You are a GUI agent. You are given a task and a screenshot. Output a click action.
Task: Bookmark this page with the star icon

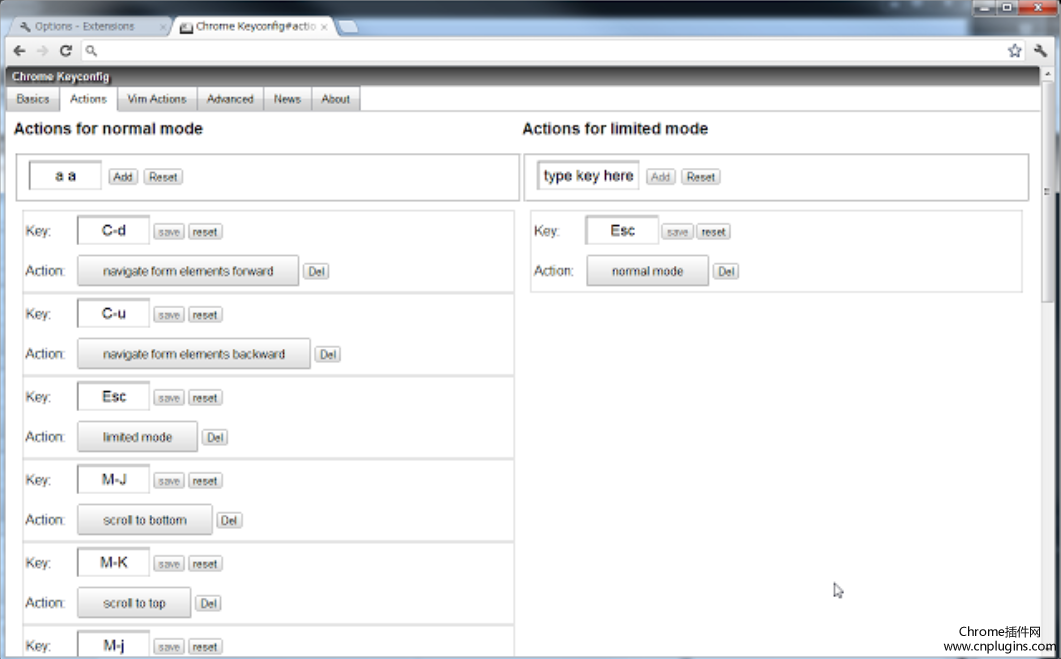click(1014, 51)
